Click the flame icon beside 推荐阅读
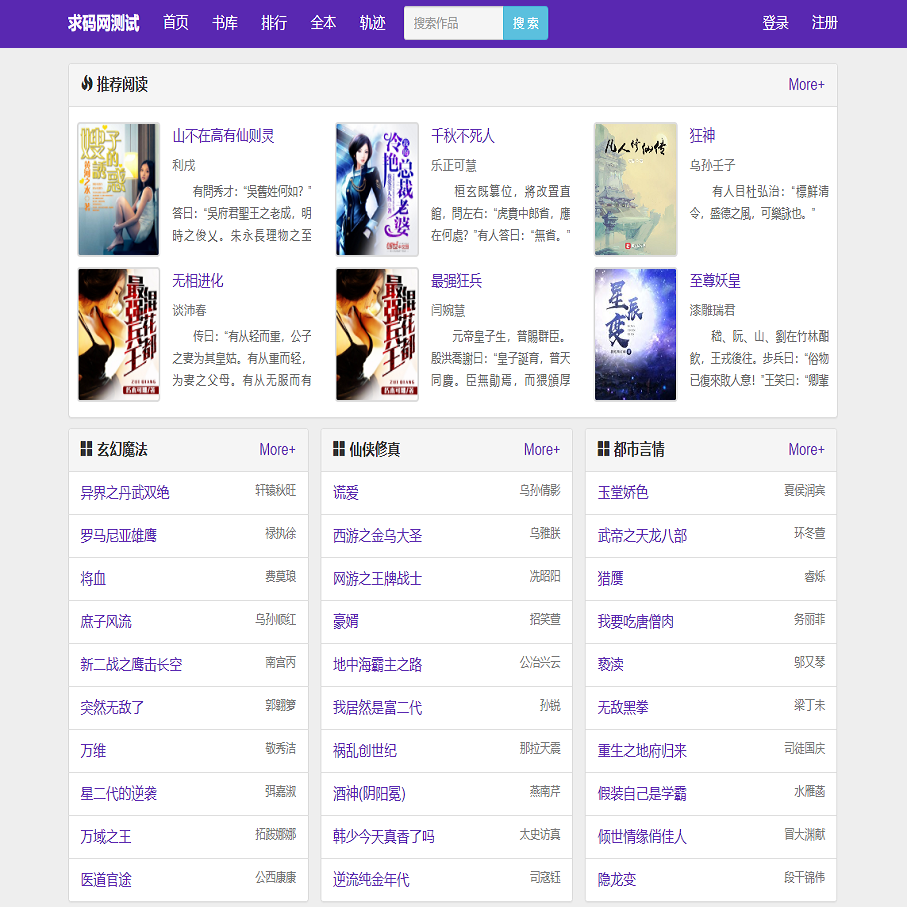Image resolution: width=907 pixels, height=907 pixels. pyautogui.click(x=87, y=84)
